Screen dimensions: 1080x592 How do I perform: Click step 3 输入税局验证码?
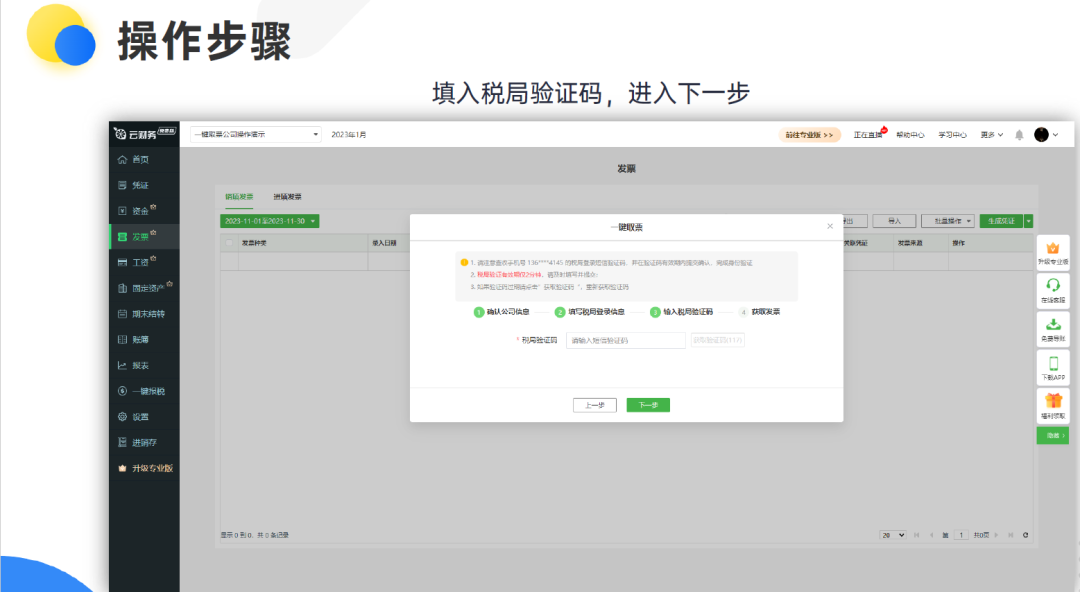coord(681,312)
